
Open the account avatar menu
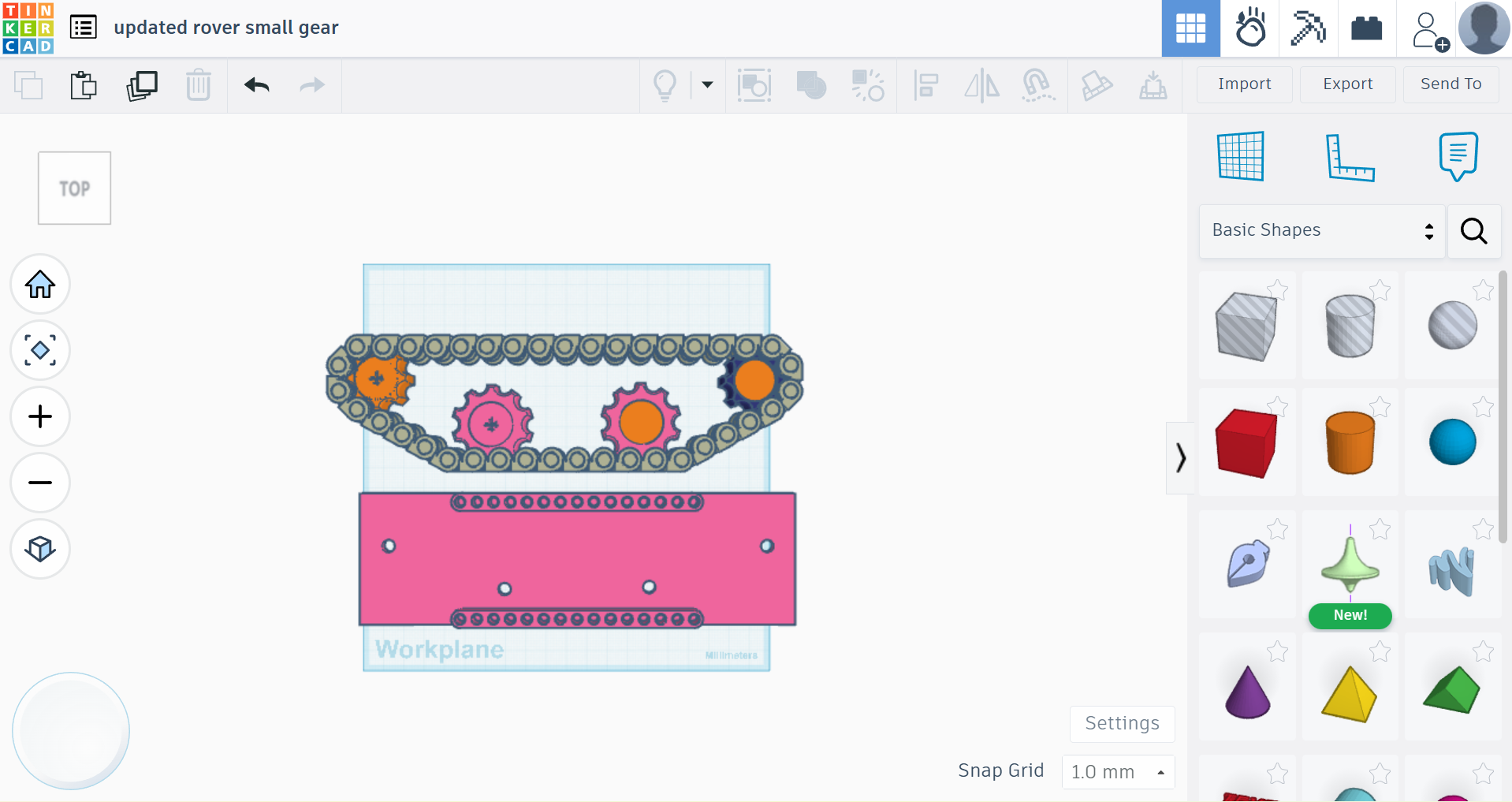pyautogui.click(x=1483, y=28)
